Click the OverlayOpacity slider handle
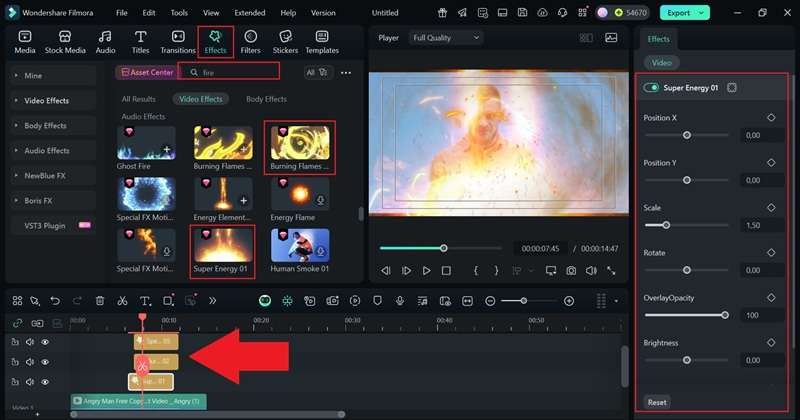800x420 pixels. (x=725, y=315)
